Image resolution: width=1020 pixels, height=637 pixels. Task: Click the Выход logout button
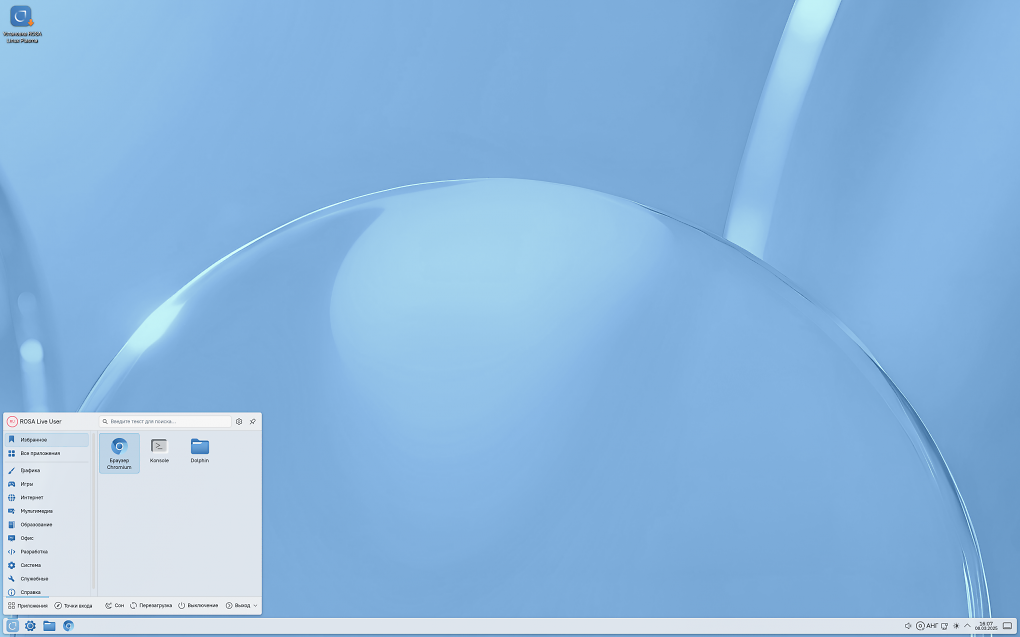click(x=237, y=606)
